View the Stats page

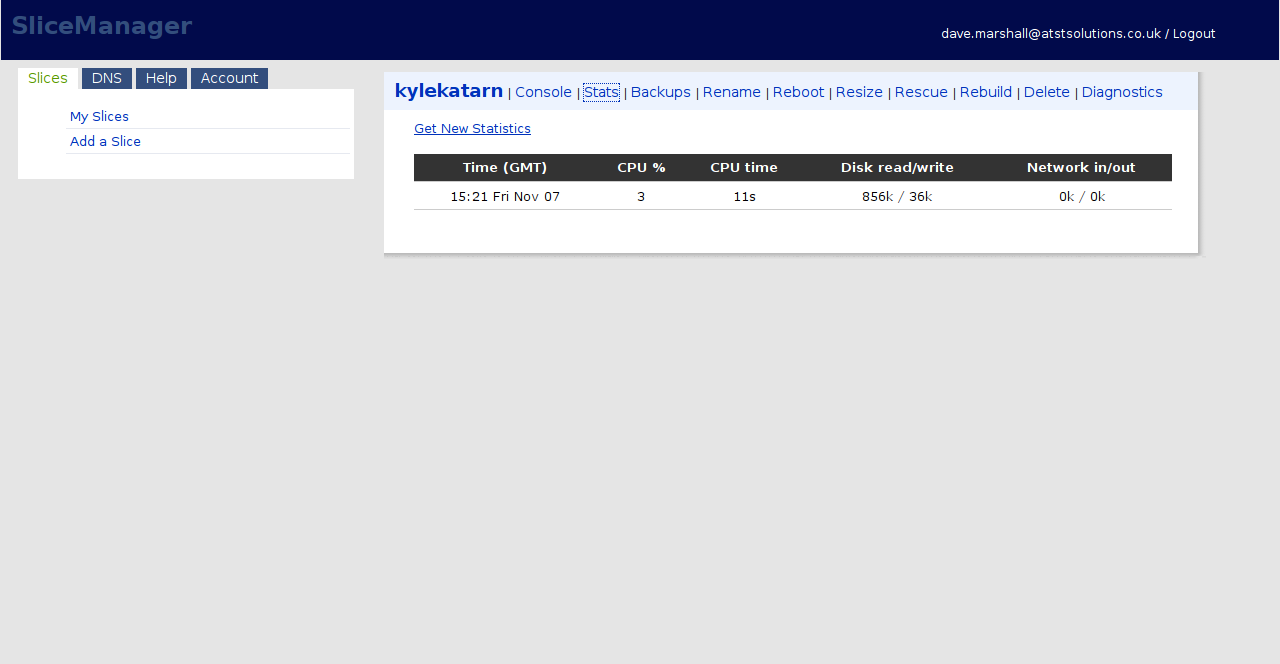point(601,92)
